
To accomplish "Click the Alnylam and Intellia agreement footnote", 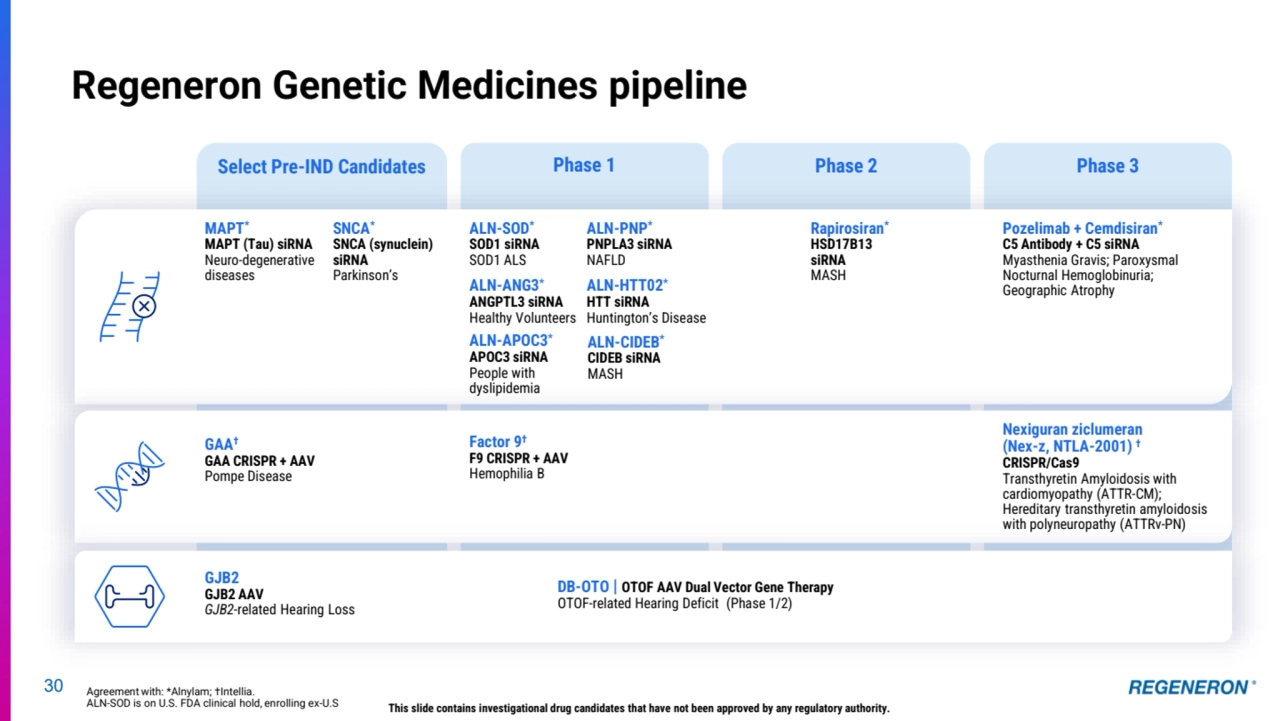I will click(170, 691).
